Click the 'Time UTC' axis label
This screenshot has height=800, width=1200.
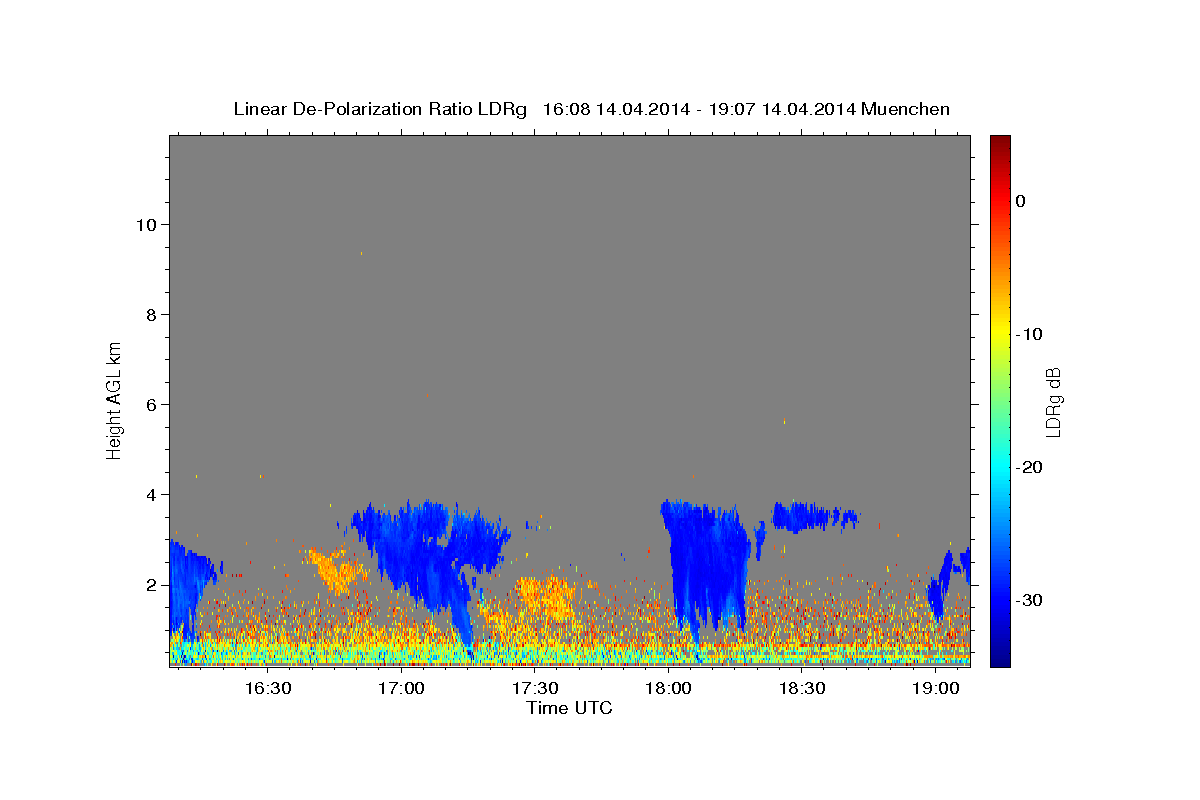point(569,708)
